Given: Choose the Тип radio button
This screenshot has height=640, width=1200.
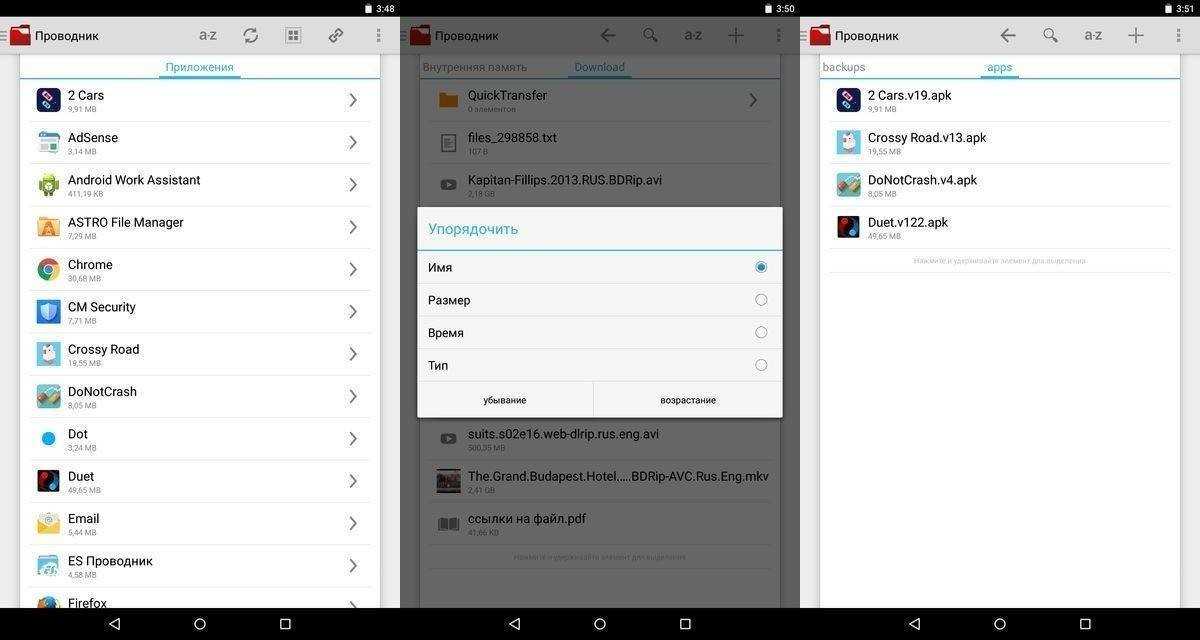Looking at the screenshot, I should (761, 365).
